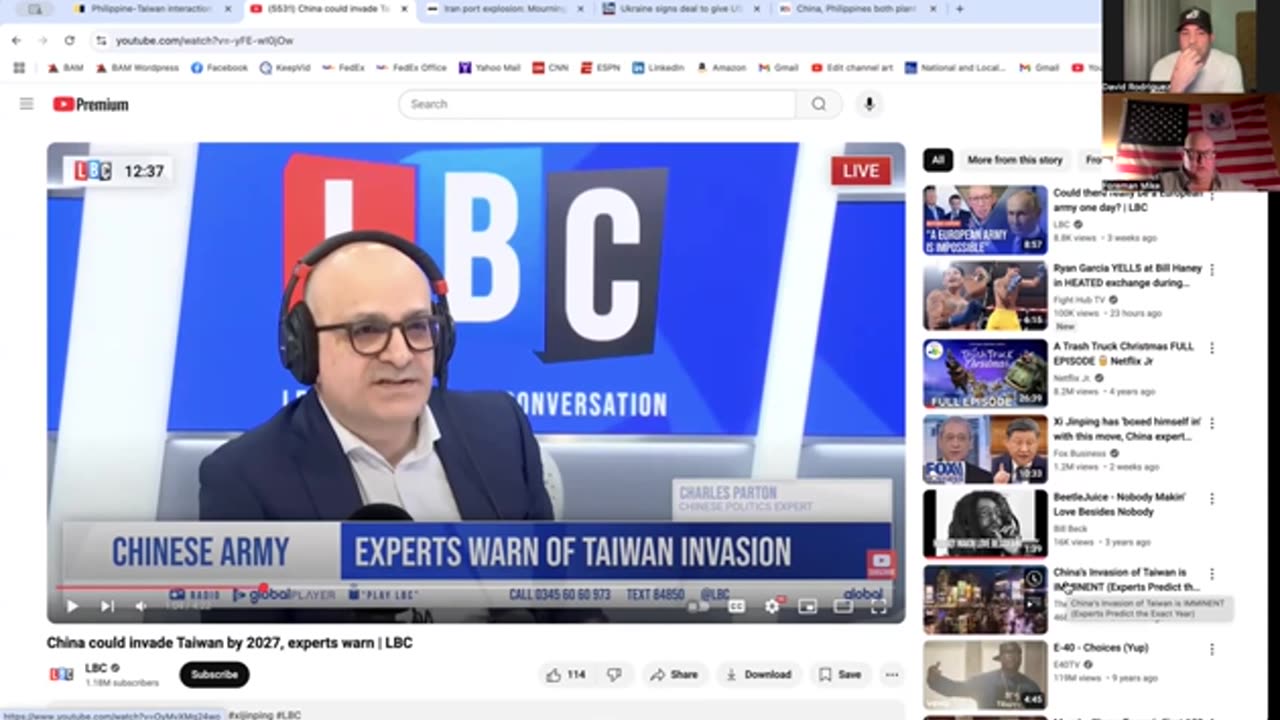Seek on the red video progress bar
This screenshot has width=1280, height=720.
click(476, 588)
